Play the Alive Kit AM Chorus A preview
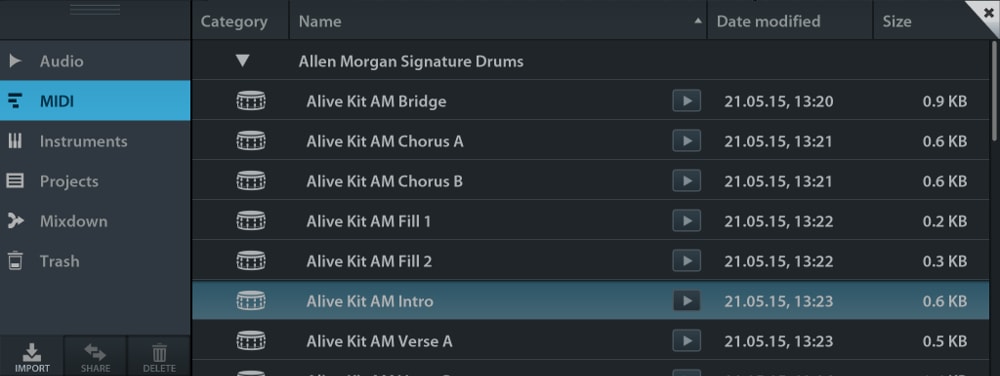The height and width of the screenshot is (376, 1000). [x=686, y=141]
